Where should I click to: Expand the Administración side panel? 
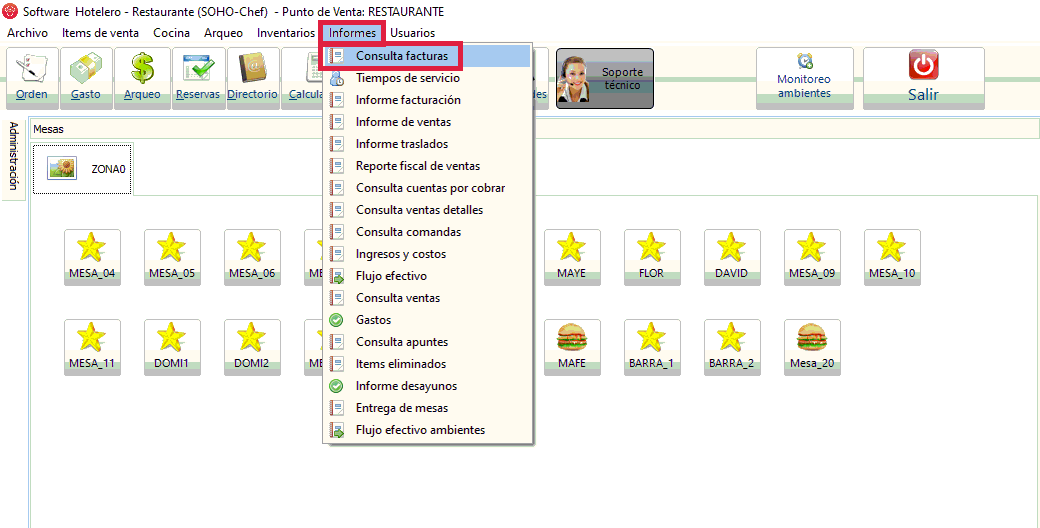(13, 156)
